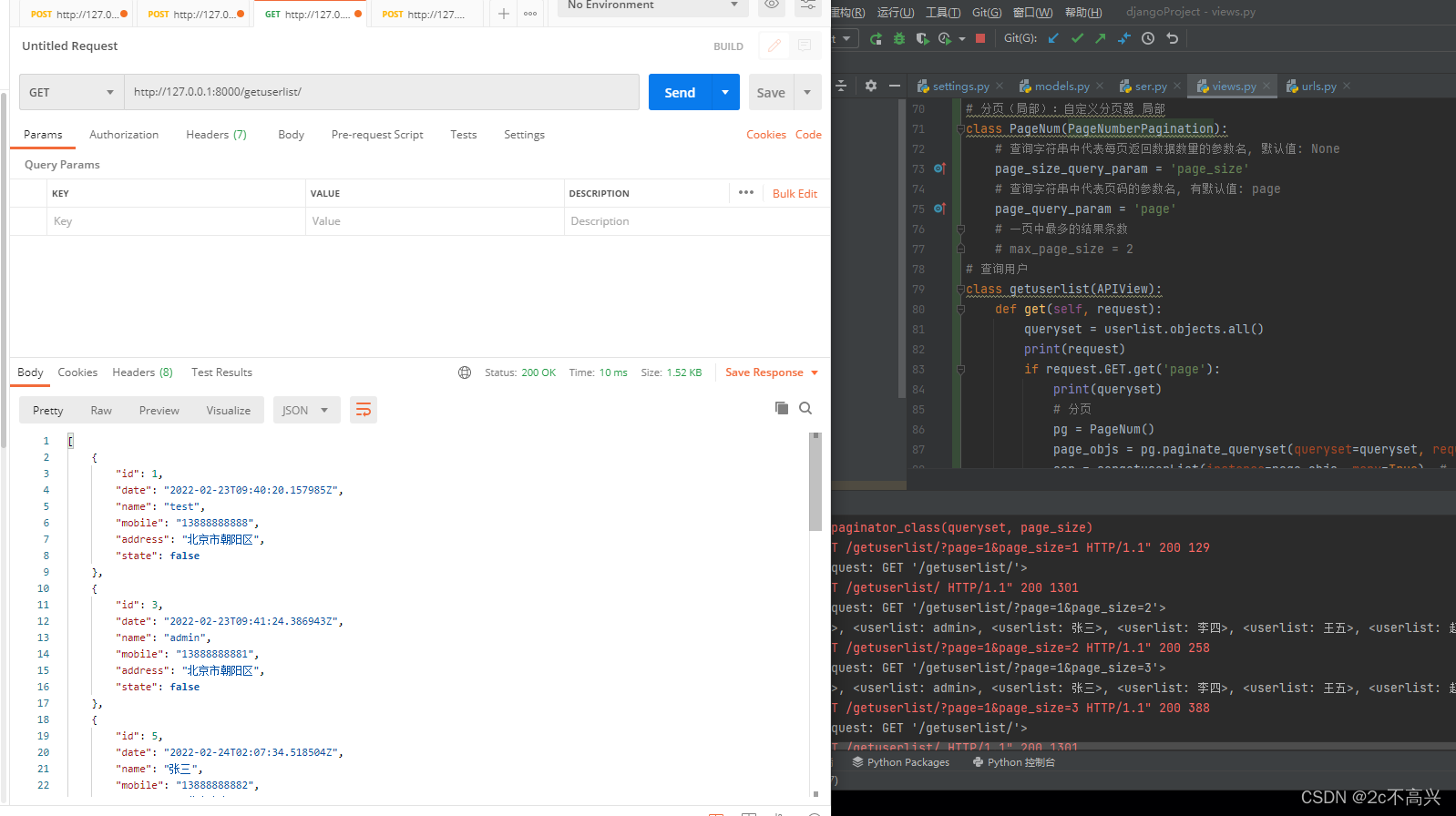
Task: Click collapse-all icon in PyCharm panel
Action: (842, 86)
